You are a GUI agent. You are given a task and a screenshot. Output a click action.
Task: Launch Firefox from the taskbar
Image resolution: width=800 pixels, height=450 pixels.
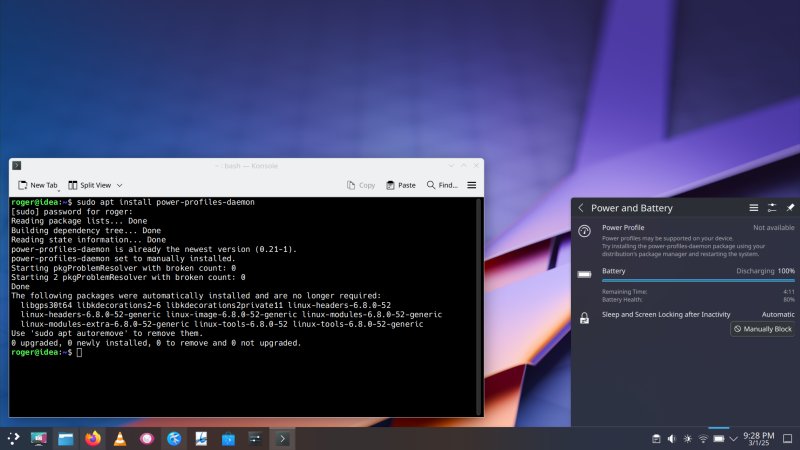point(93,438)
